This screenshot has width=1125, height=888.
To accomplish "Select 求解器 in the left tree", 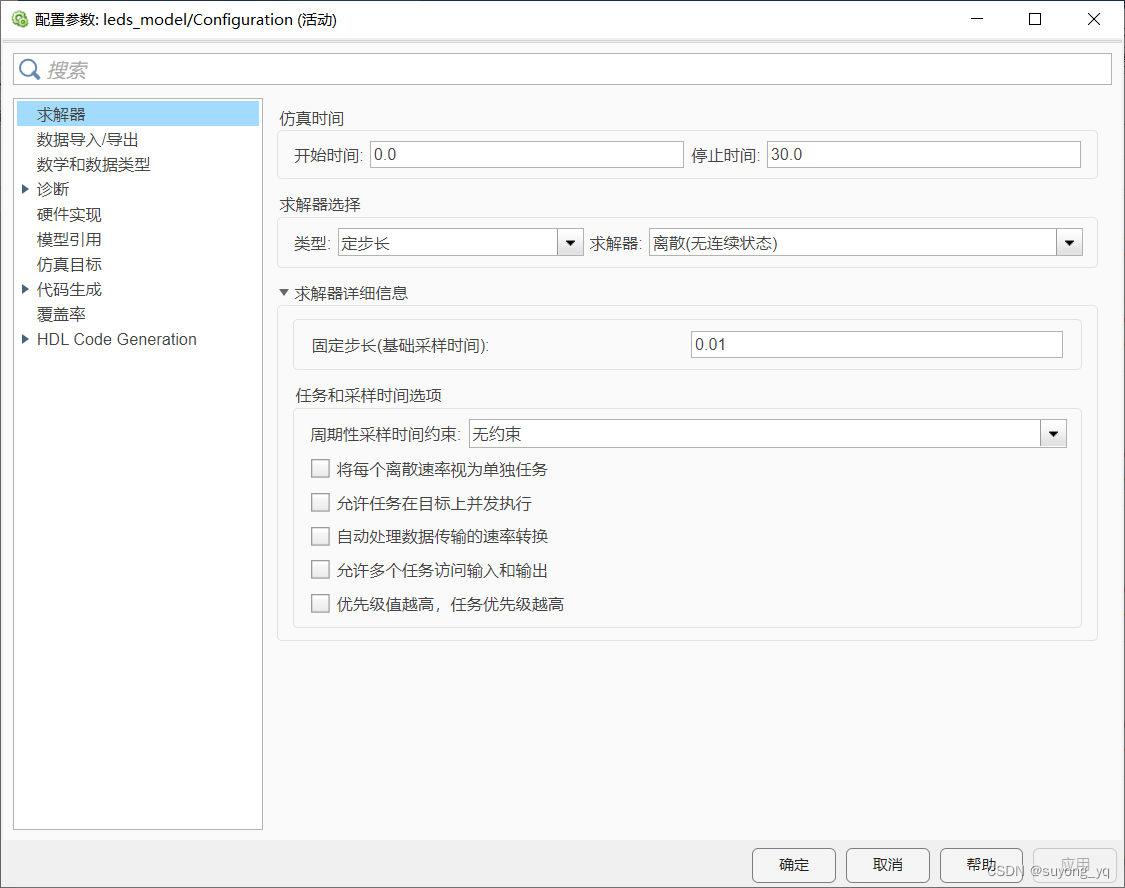I will pyautogui.click(x=138, y=114).
